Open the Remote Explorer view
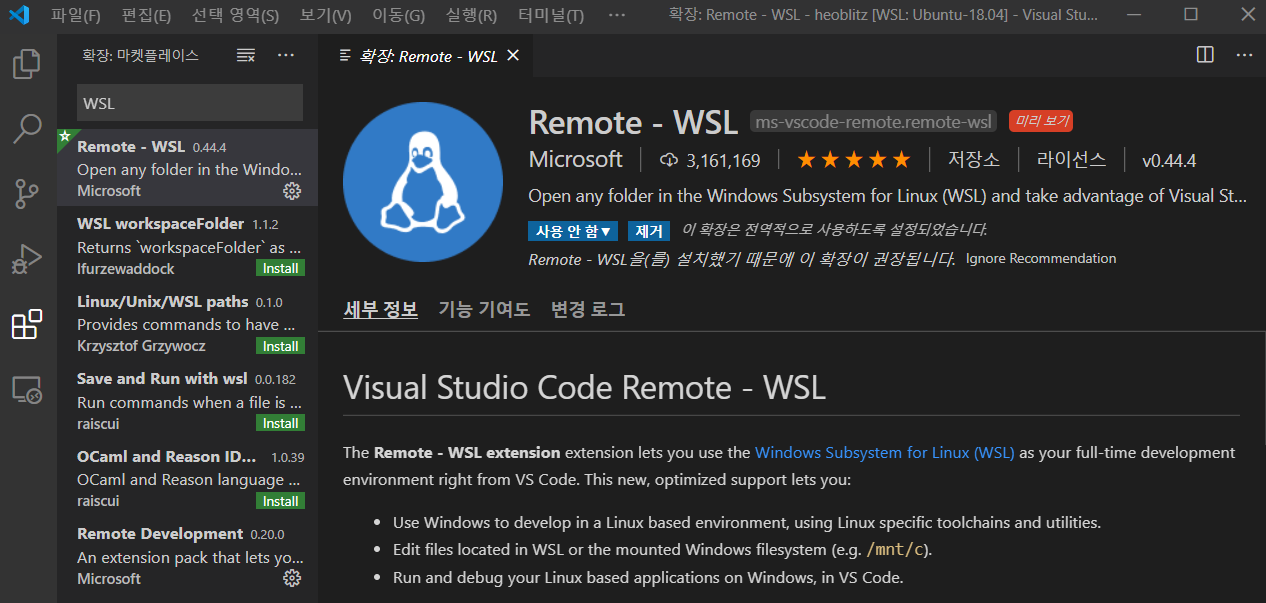Viewport: 1266px width, 603px height. (27, 389)
